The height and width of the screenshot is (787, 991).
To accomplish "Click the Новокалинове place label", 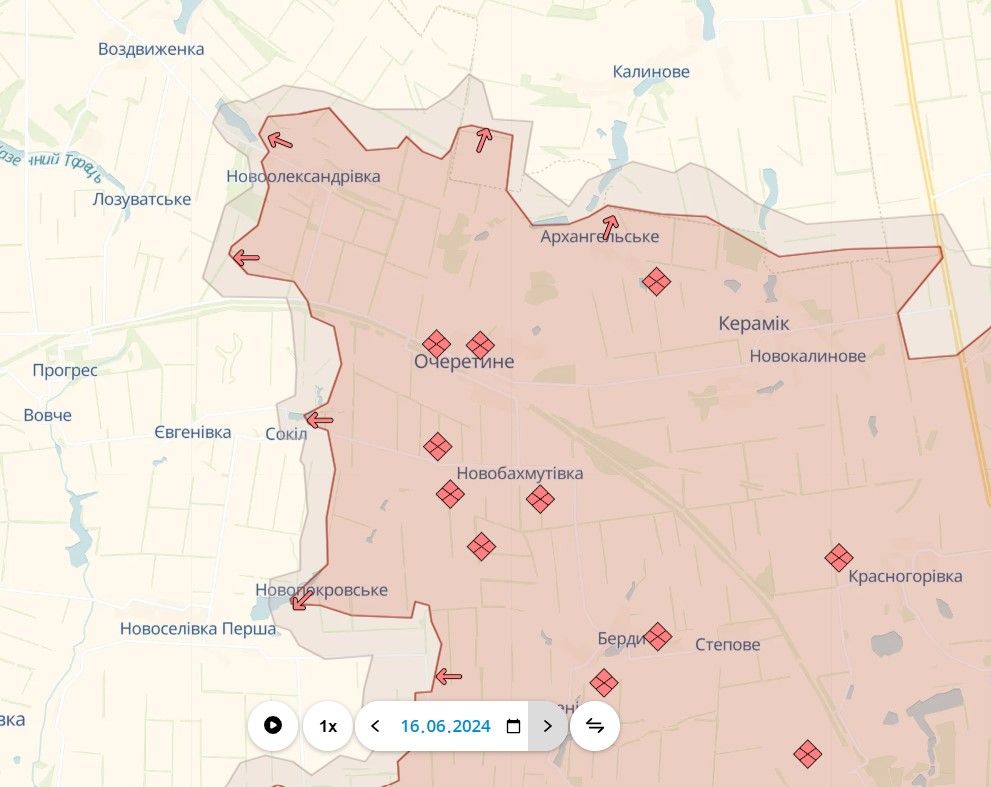I will coord(808,356).
